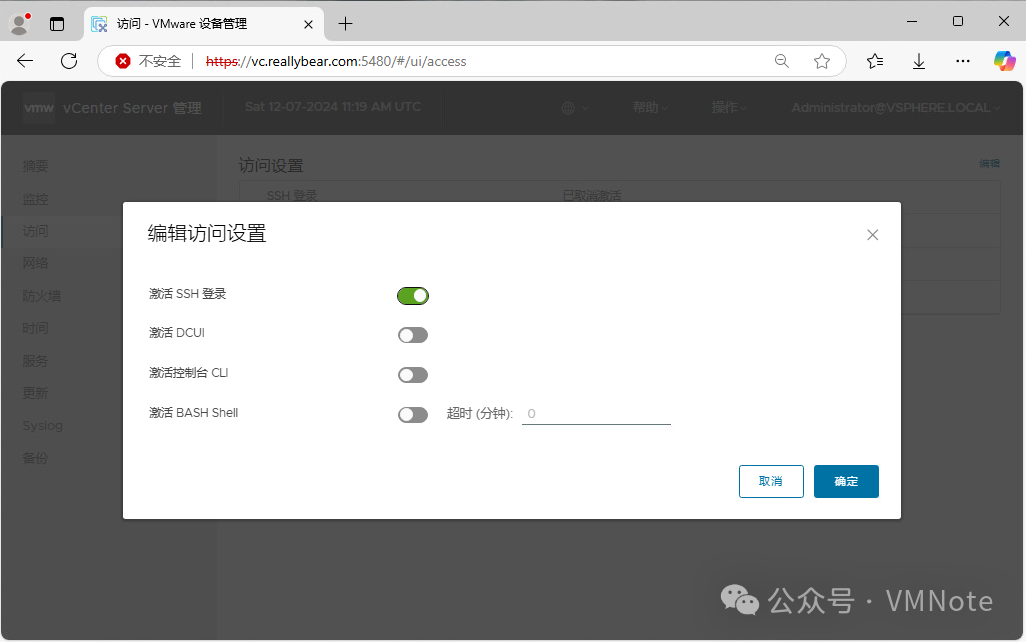Enable the 激活控制台 CLI switch
Image resolution: width=1026 pixels, height=642 pixels.
click(413, 375)
